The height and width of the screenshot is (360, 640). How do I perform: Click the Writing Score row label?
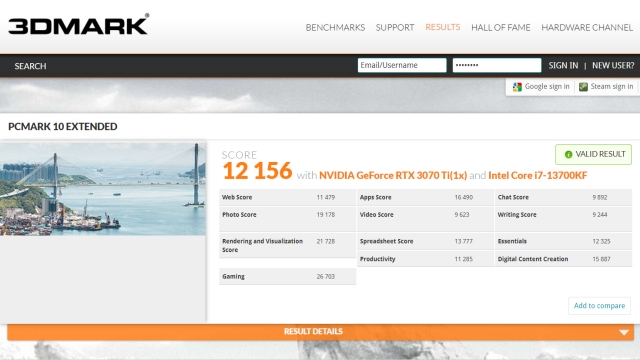pos(517,215)
